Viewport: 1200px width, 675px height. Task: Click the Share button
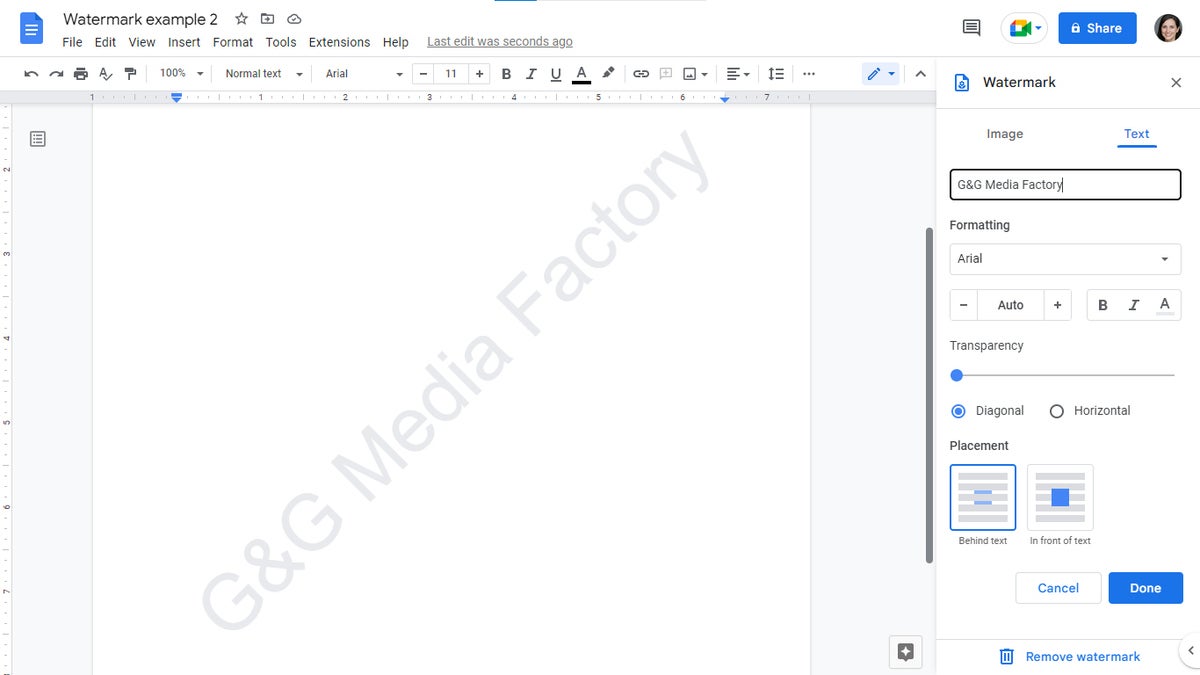pyautogui.click(x=1097, y=28)
